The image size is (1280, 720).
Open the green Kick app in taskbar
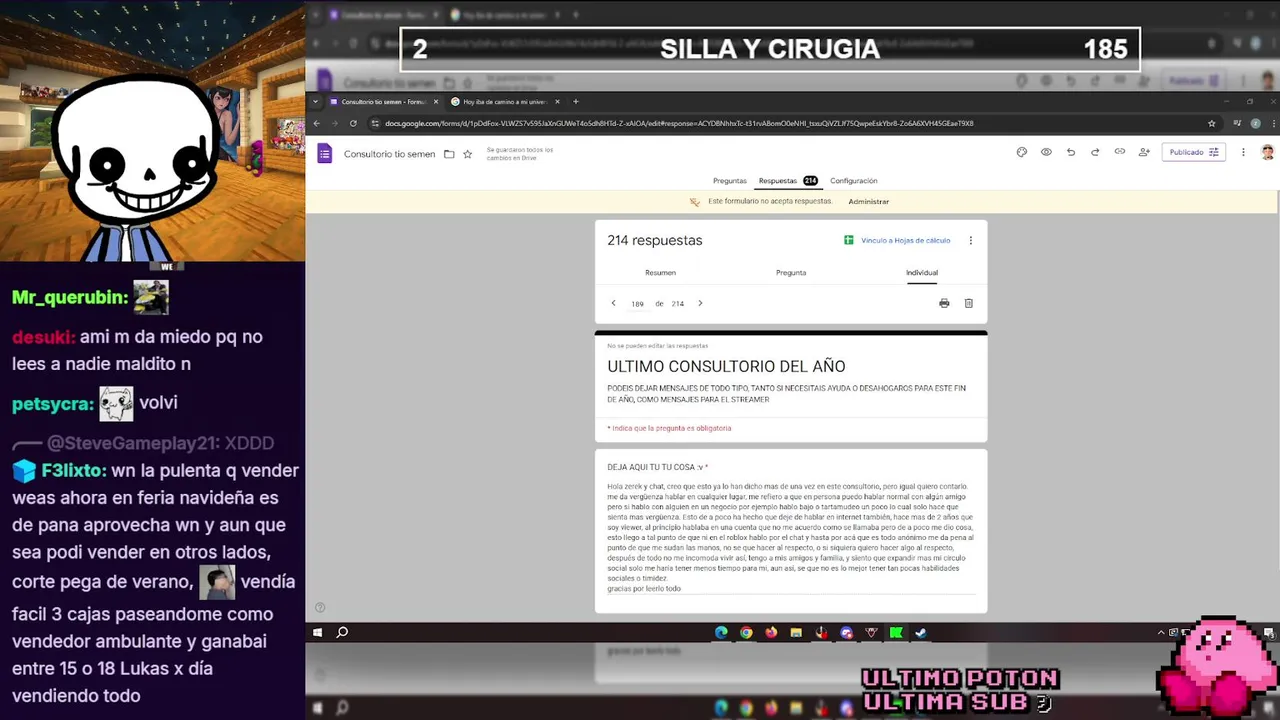[x=896, y=632]
